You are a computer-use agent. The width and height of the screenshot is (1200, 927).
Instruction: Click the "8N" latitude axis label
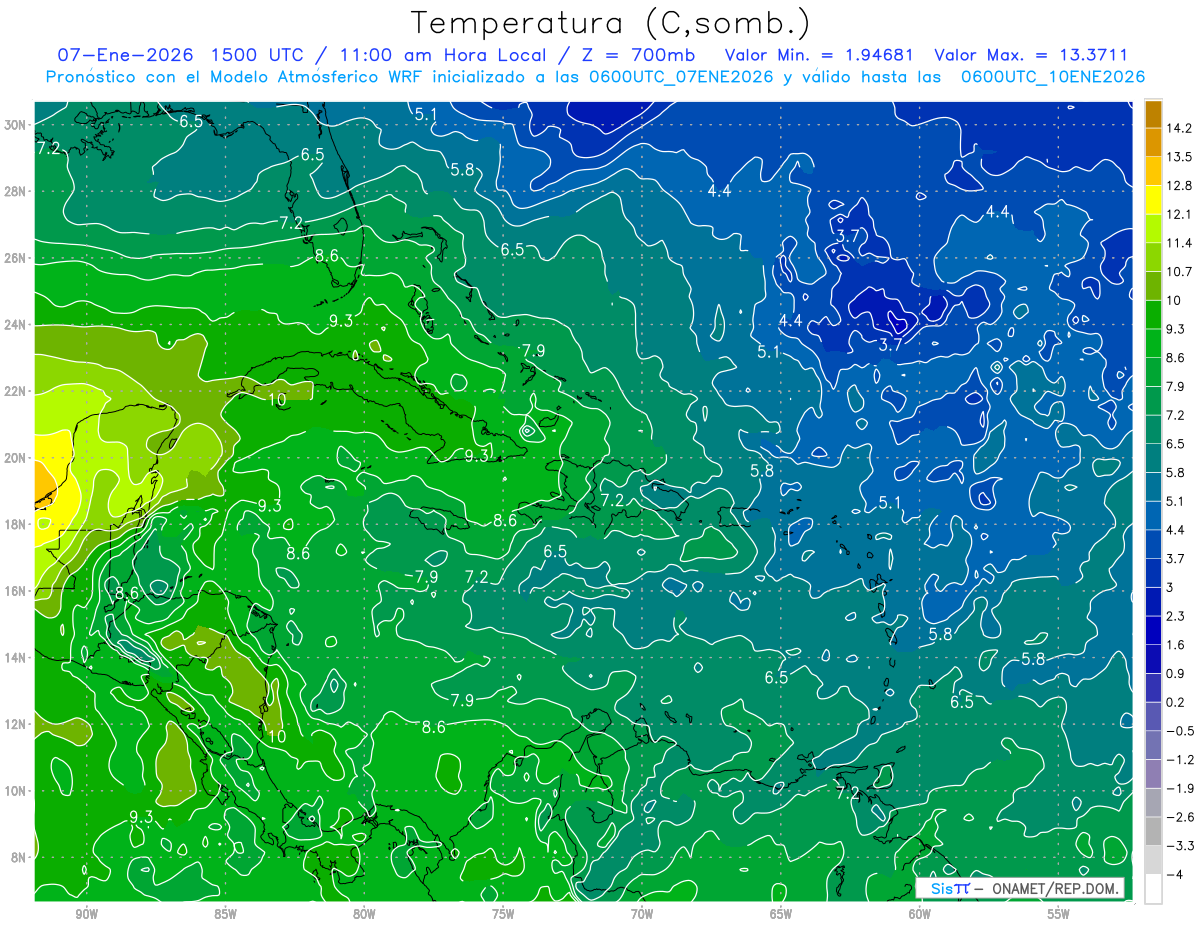[20, 857]
